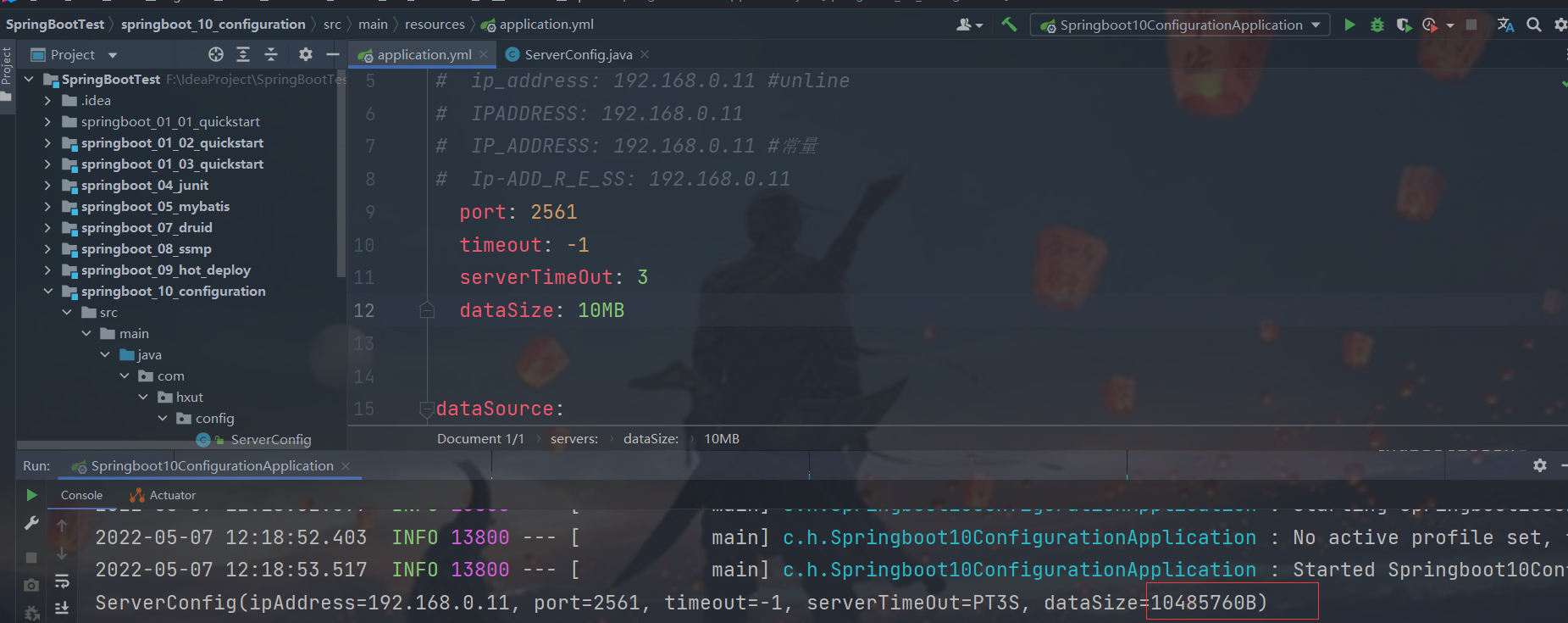1568x623 pixels.
Task: Click the port: 2561 line in editor
Action: pyautogui.click(x=518, y=212)
